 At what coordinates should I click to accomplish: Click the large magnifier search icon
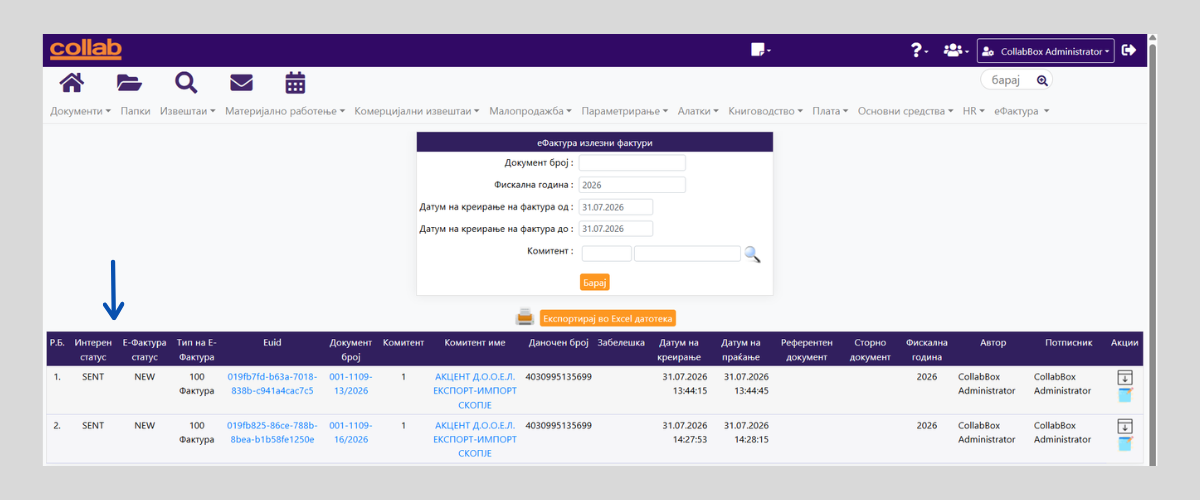(186, 82)
